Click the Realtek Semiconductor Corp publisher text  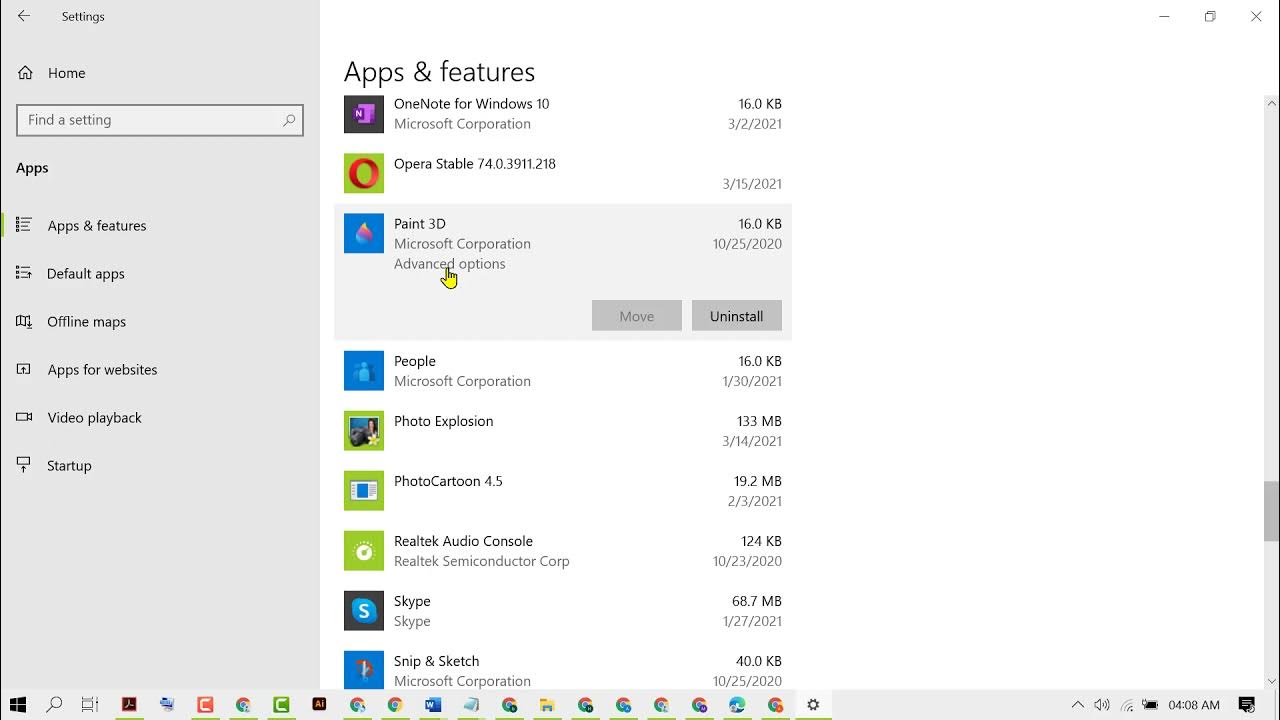click(x=481, y=561)
